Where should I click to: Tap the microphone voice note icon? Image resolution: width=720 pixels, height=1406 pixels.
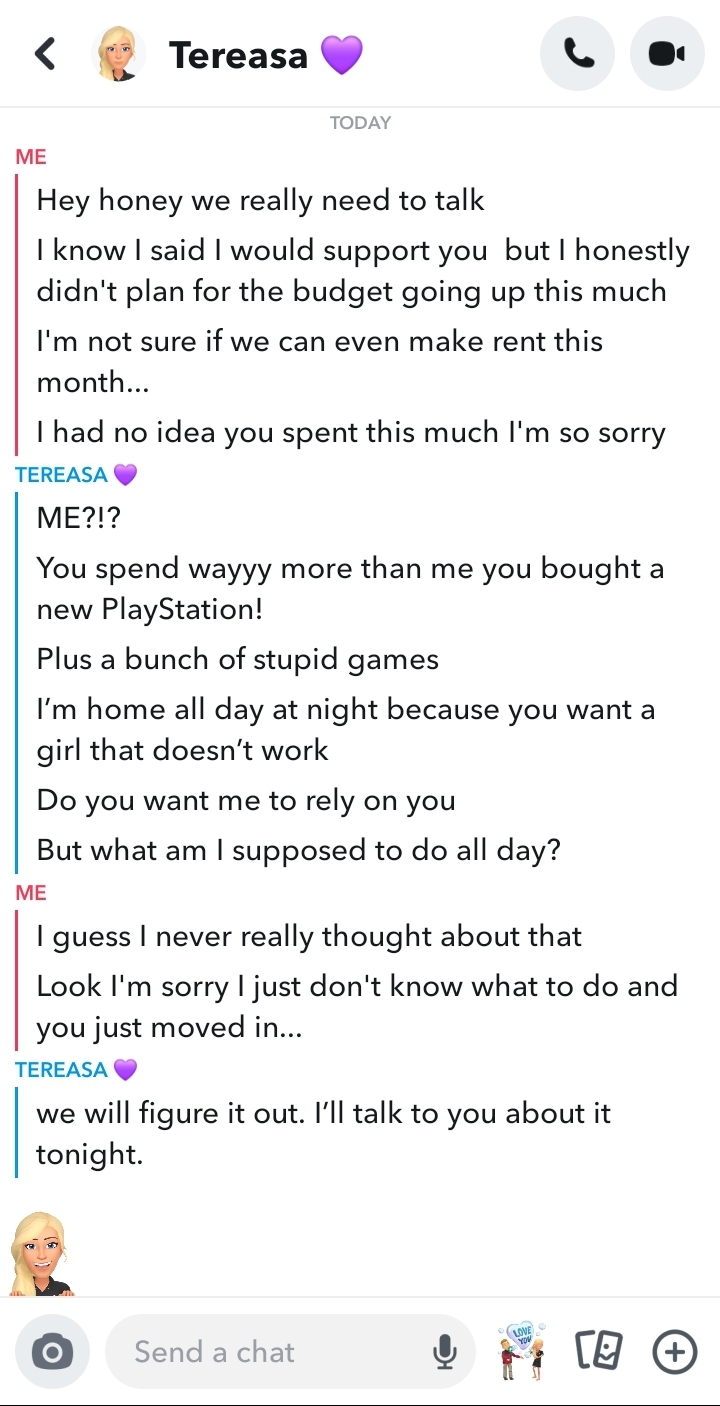[x=444, y=1352]
